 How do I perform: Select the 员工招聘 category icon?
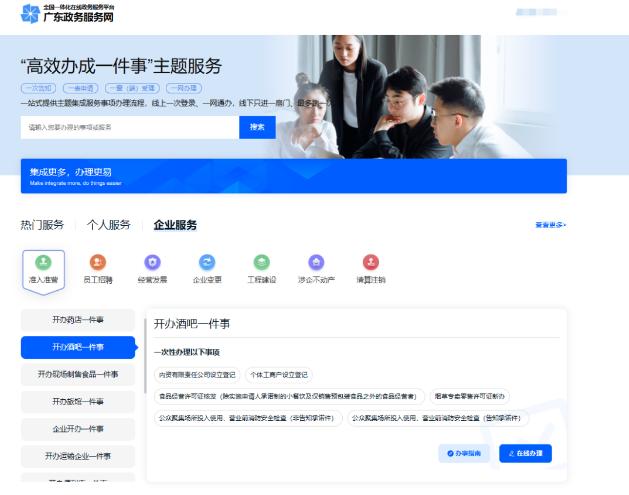click(x=98, y=263)
